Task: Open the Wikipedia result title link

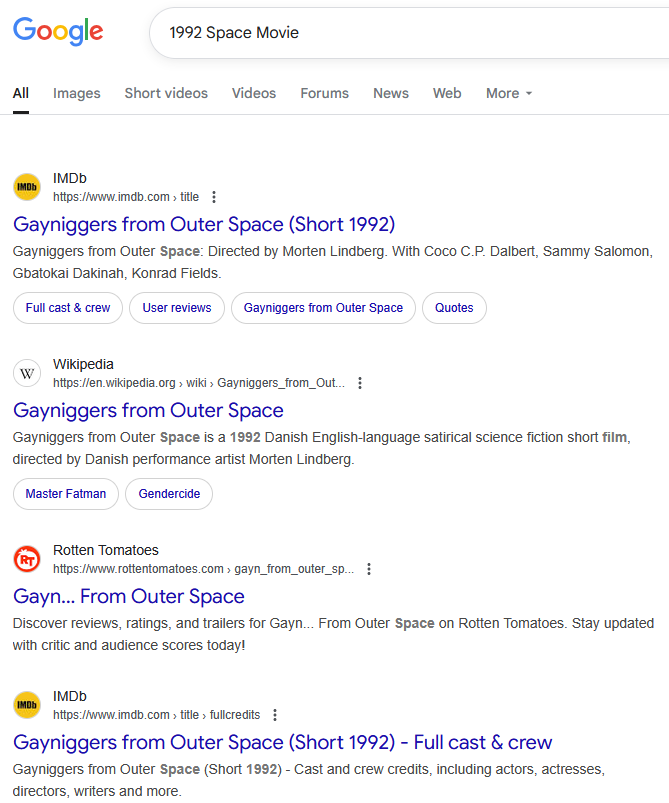Action: click(x=148, y=410)
